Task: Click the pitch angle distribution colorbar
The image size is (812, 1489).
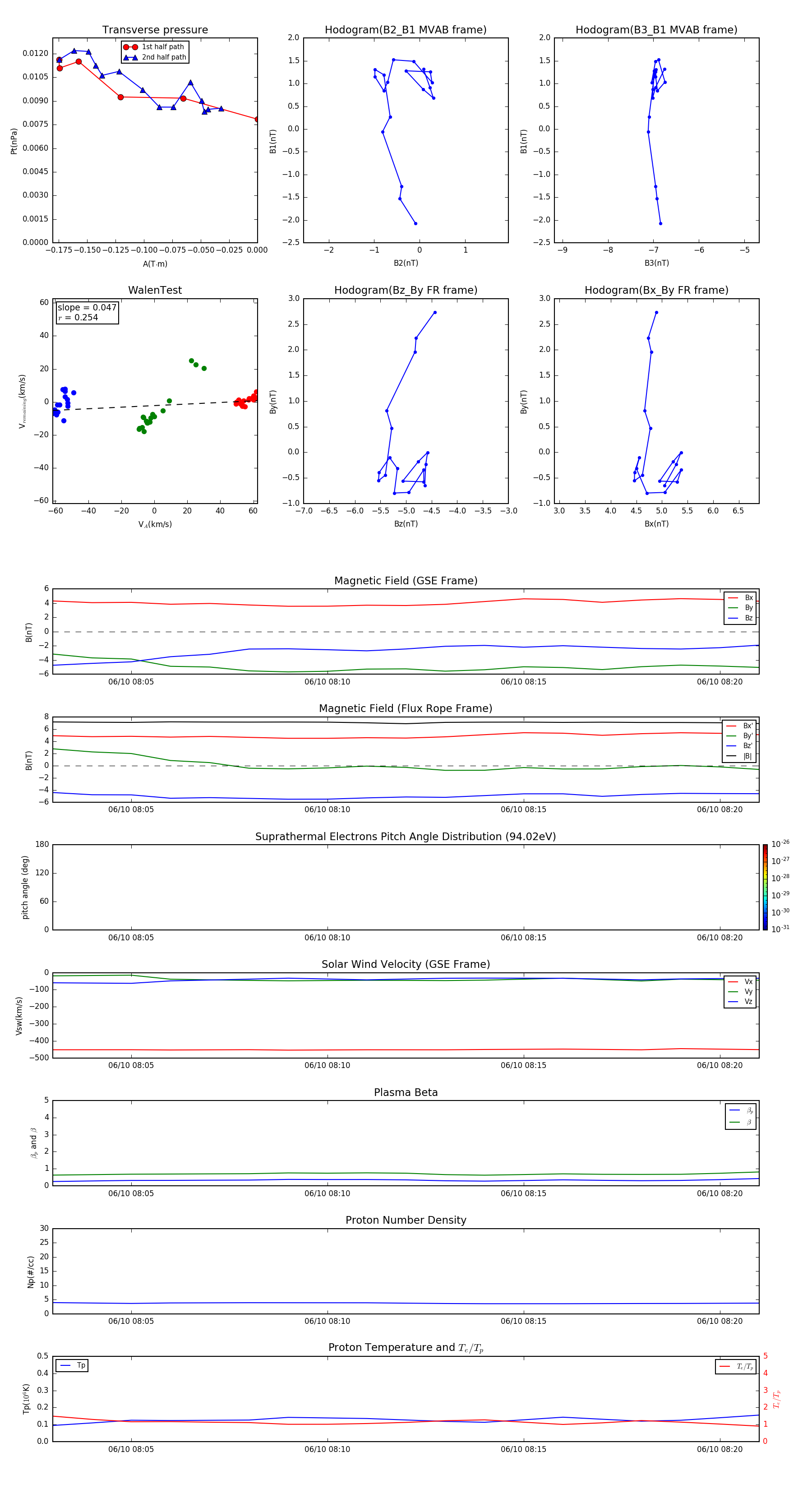Action: 765,887
